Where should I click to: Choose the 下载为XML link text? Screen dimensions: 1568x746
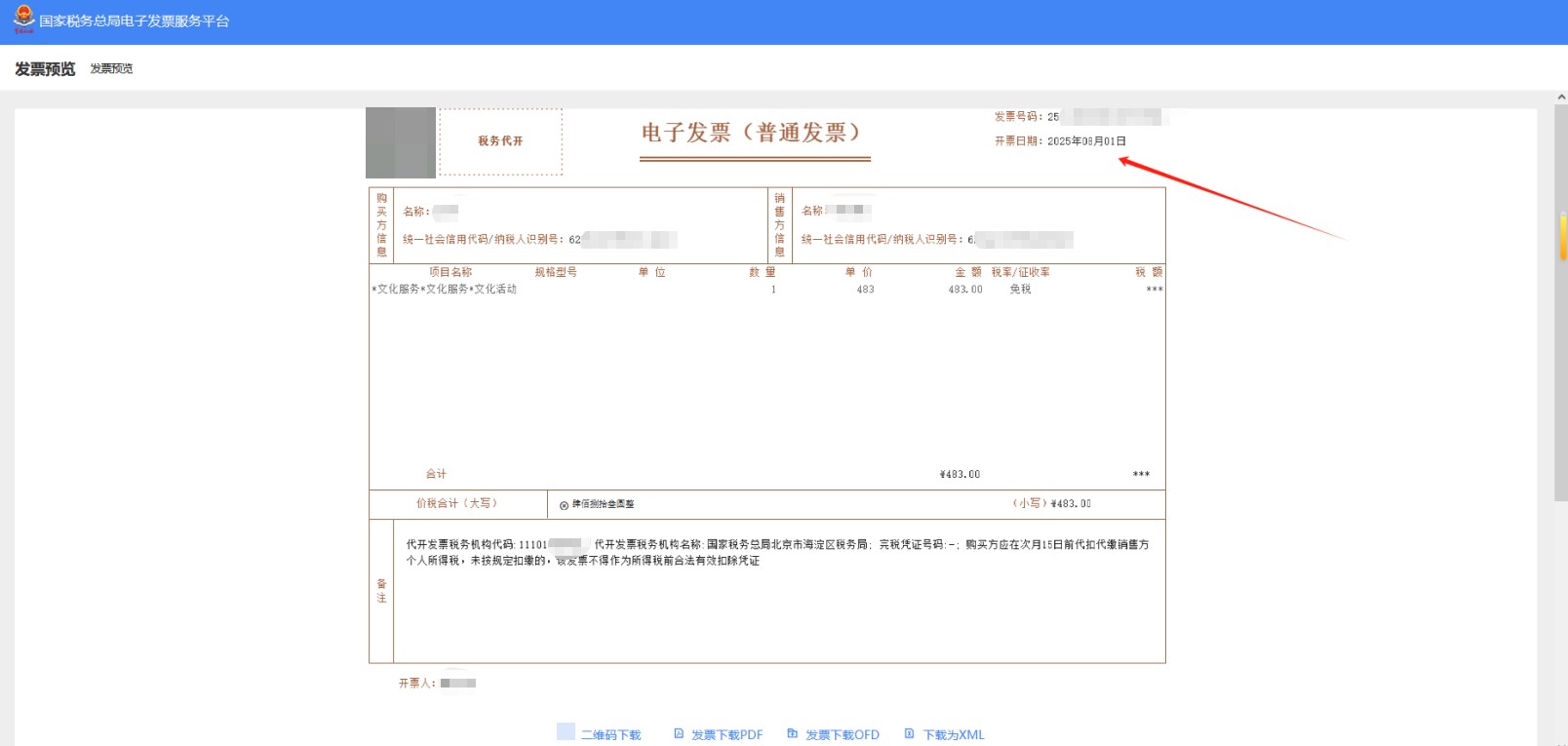click(x=954, y=735)
